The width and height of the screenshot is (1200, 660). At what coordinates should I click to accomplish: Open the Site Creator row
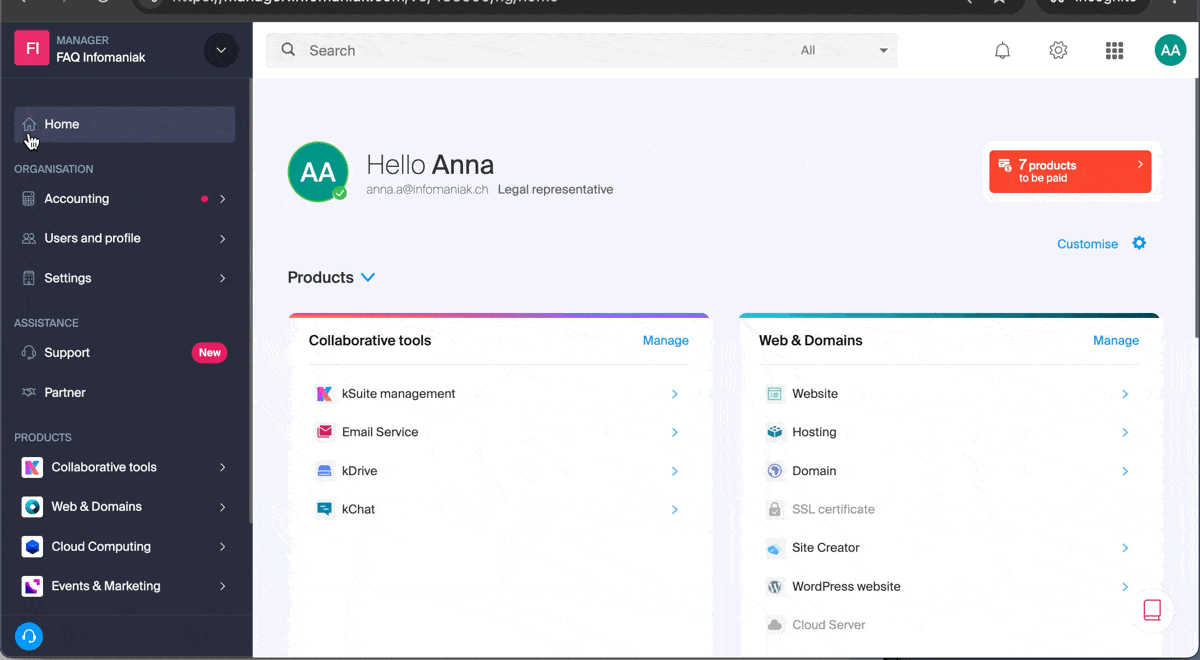(x=949, y=548)
